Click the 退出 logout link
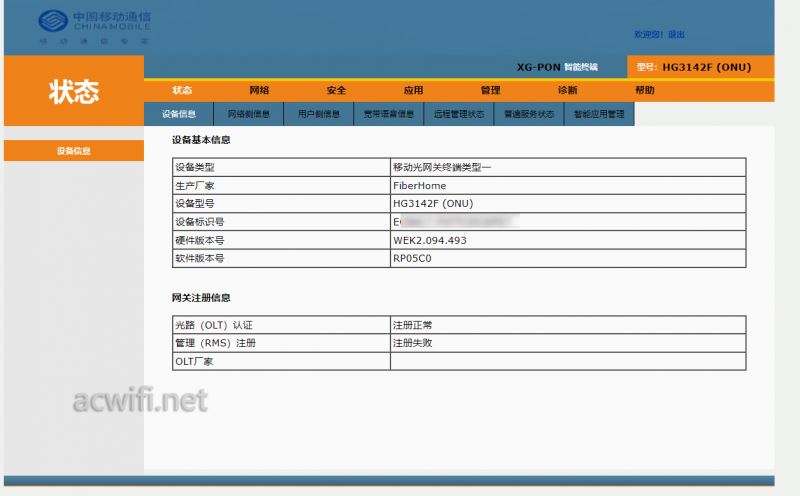Screen dimensions: 800x496 [676, 35]
